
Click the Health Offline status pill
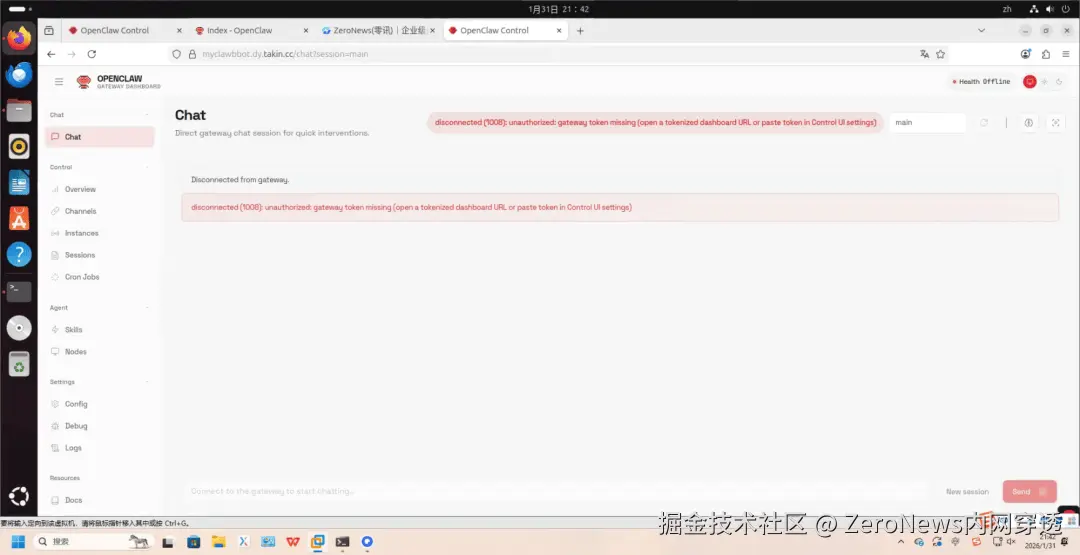click(x=982, y=82)
